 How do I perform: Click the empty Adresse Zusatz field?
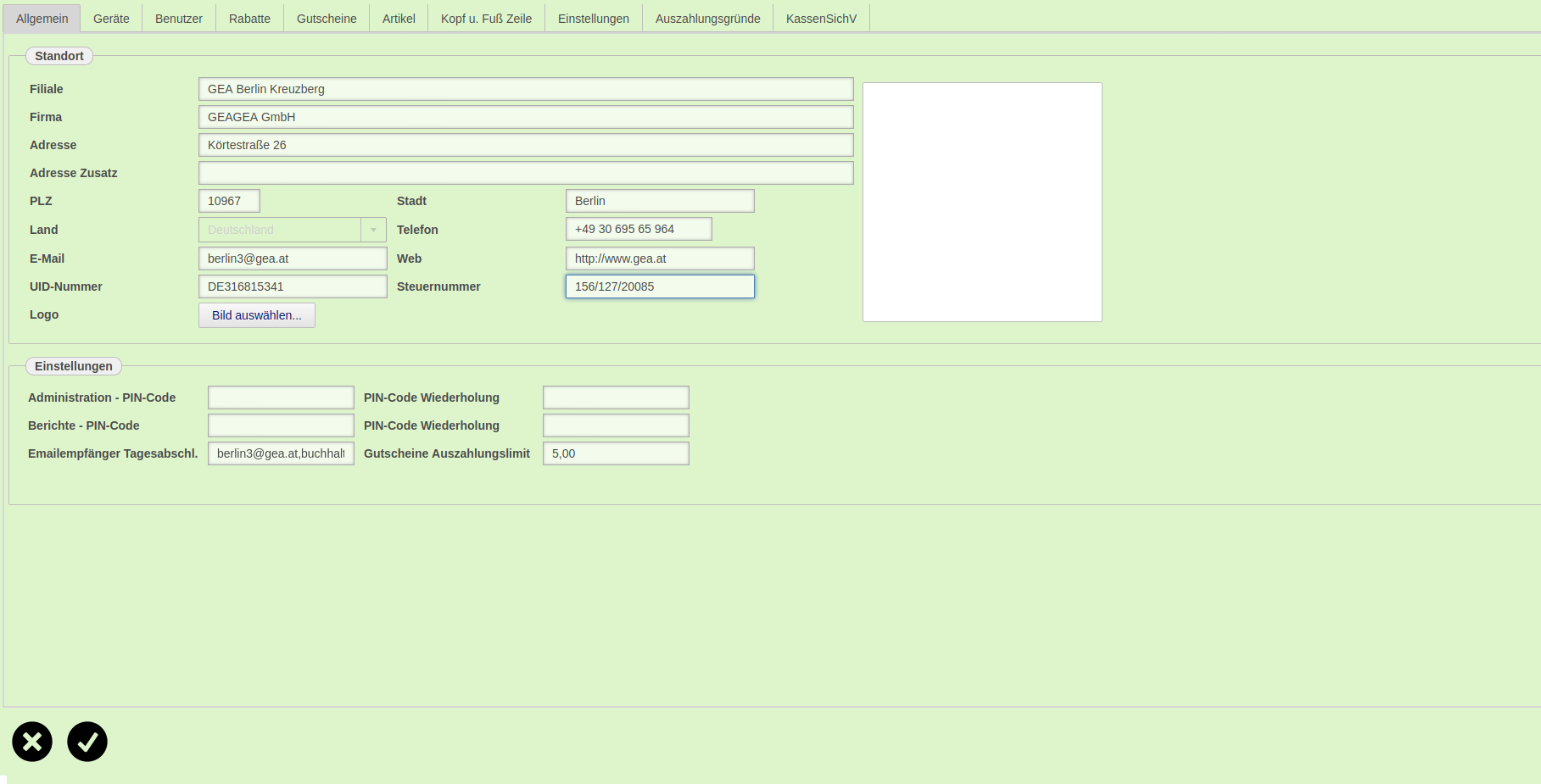(x=526, y=173)
